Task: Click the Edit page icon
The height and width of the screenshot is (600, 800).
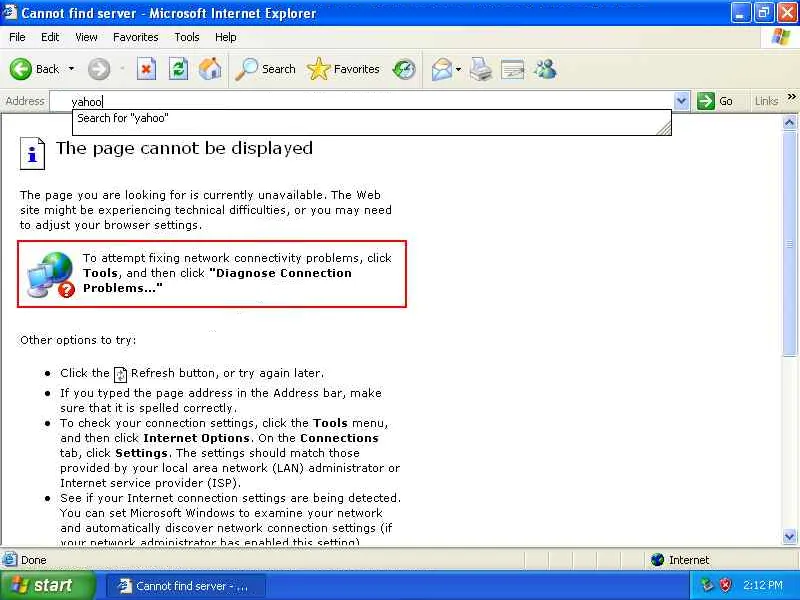Action: [513, 69]
